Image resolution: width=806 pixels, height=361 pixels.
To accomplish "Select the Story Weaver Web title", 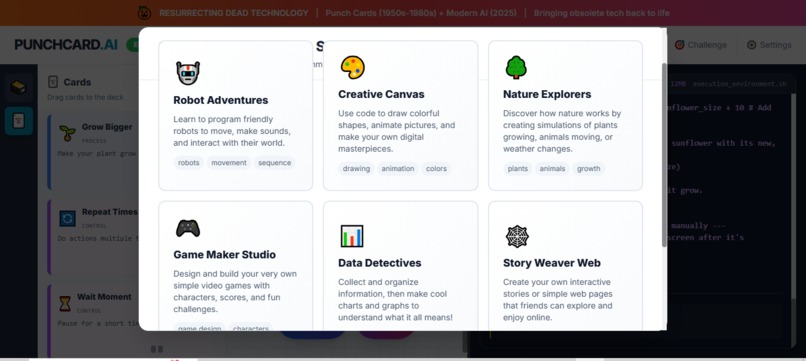I will click(x=552, y=263).
